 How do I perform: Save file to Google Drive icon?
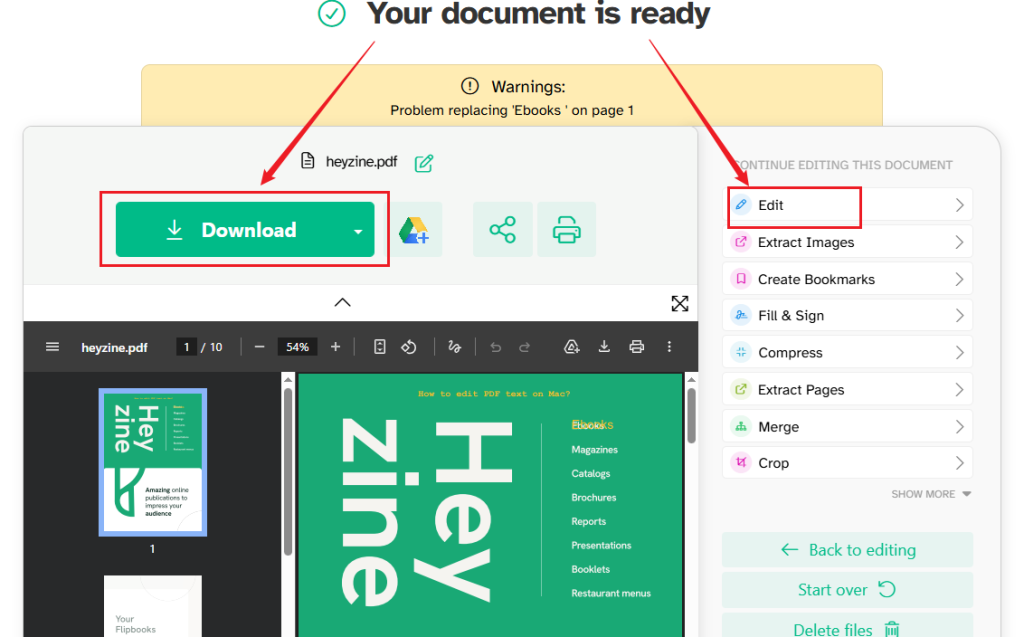point(414,230)
